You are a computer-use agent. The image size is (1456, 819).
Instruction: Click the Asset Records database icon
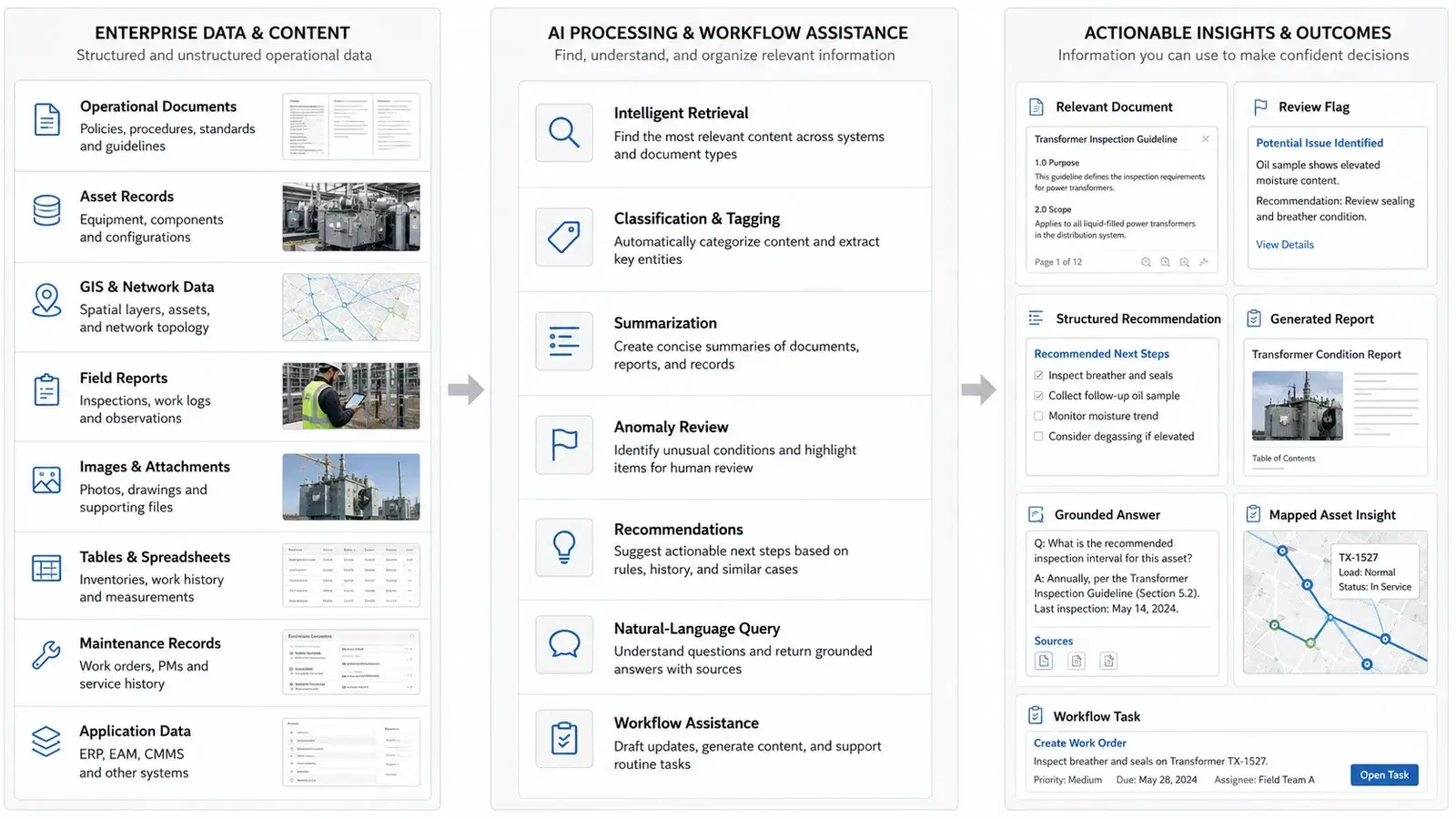[x=46, y=210]
